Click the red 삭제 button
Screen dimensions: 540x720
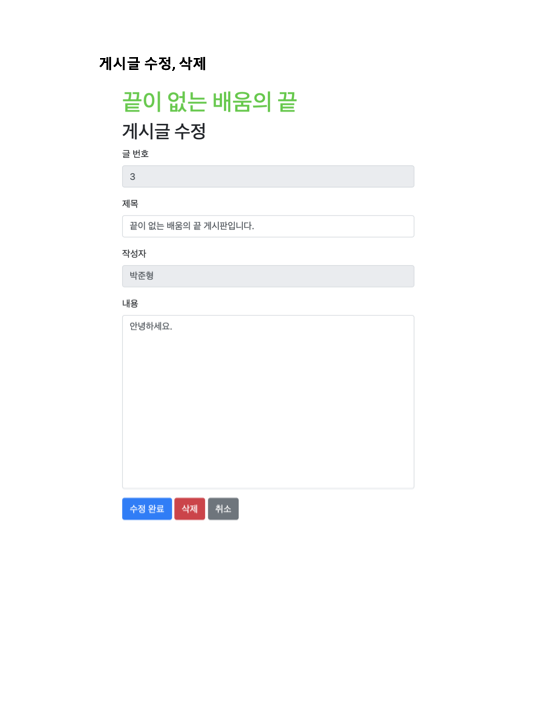pos(190,509)
